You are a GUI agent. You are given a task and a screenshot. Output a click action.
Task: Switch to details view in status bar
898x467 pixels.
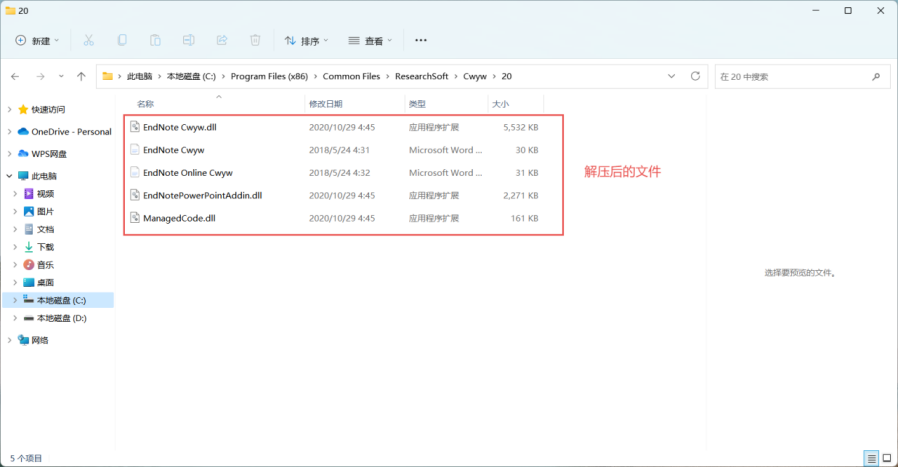tap(871, 458)
